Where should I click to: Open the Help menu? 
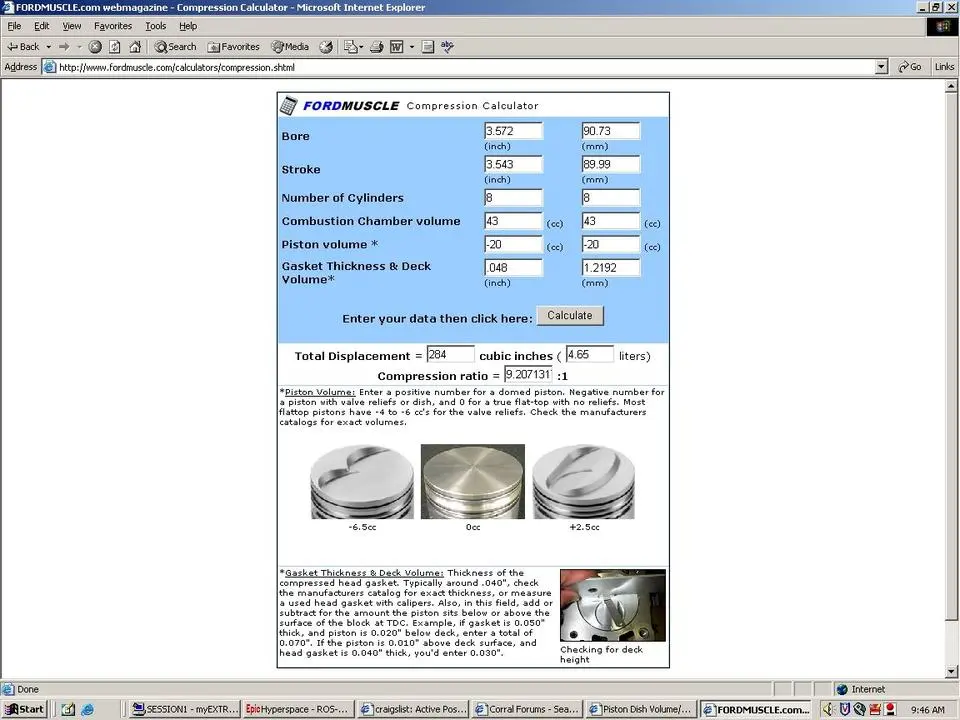click(188, 26)
